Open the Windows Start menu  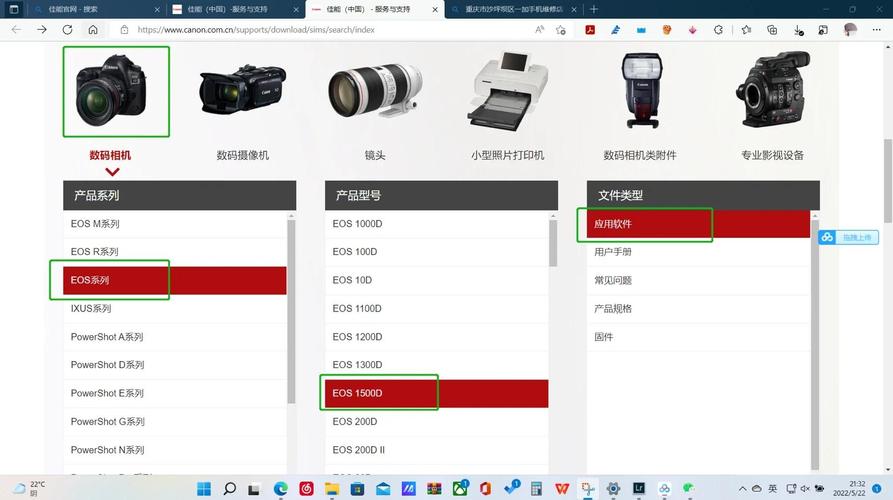[x=204, y=489]
